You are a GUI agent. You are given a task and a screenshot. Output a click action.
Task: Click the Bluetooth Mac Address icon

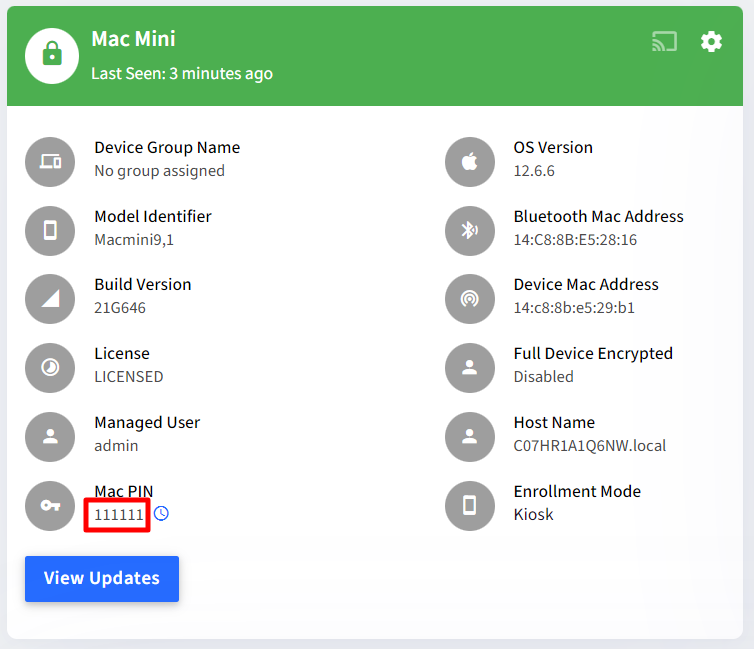coord(470,231)
